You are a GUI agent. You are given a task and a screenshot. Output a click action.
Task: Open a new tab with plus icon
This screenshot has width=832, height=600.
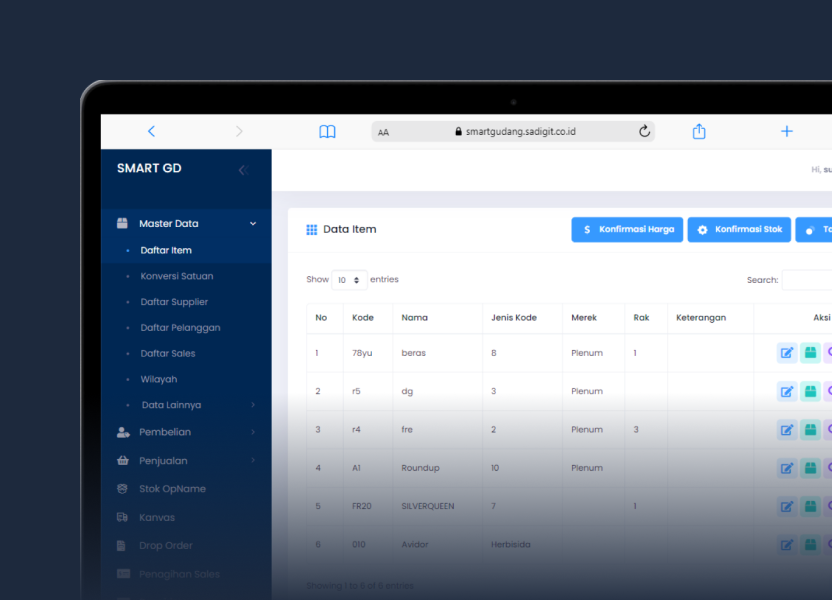coord(787,131)
